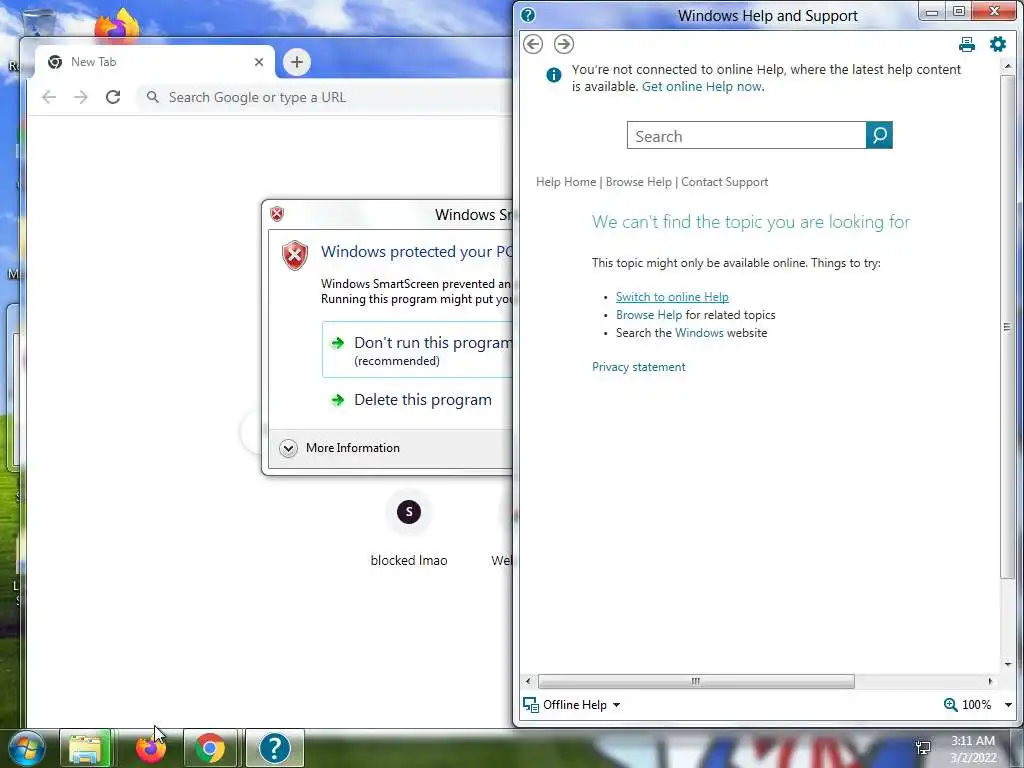The height and width of the screenshot is (768, 1024).
Task: Click the network icon in system tray
Action: 923,748
